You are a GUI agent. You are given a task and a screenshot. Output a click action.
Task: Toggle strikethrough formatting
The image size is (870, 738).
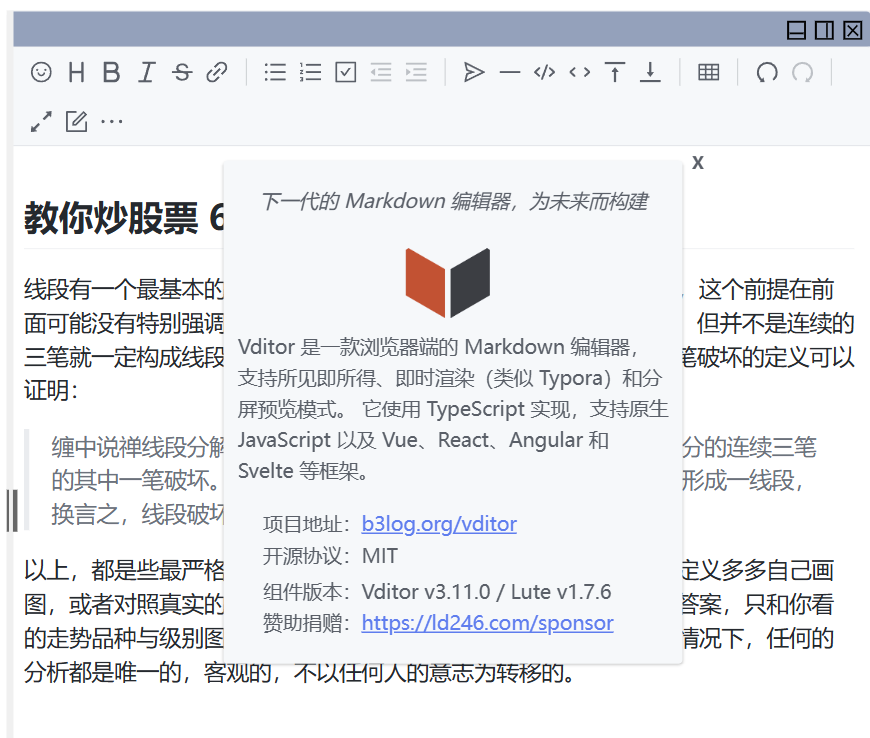click(181, 72)
